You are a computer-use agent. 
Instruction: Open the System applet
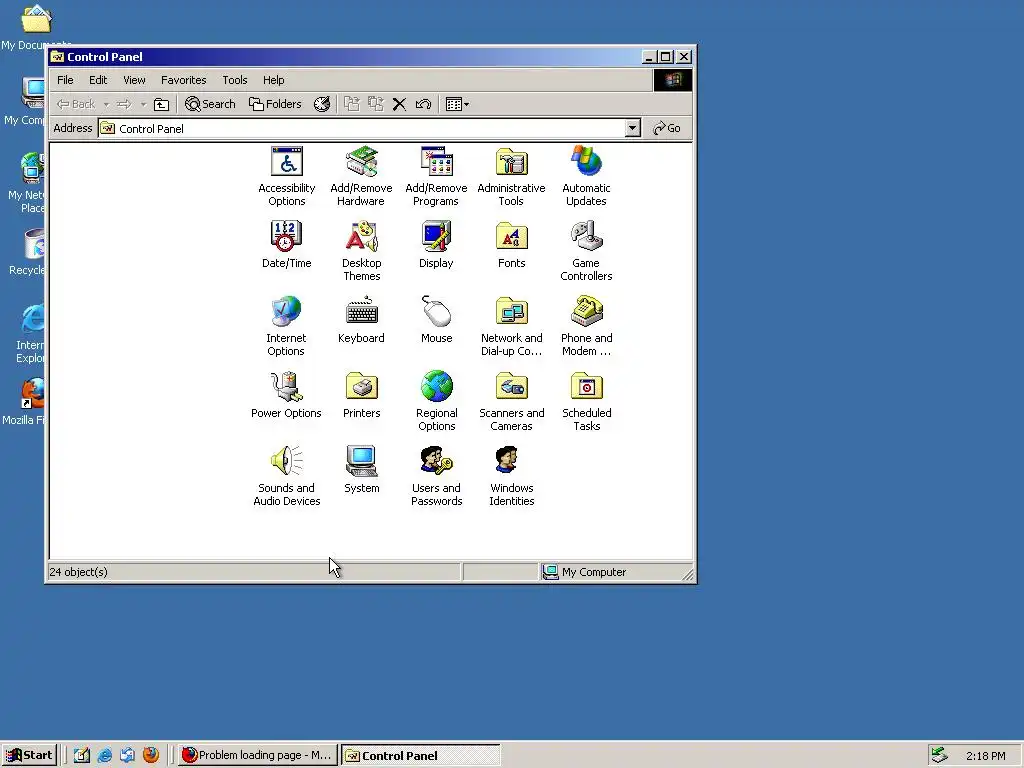tap(361, 470)
